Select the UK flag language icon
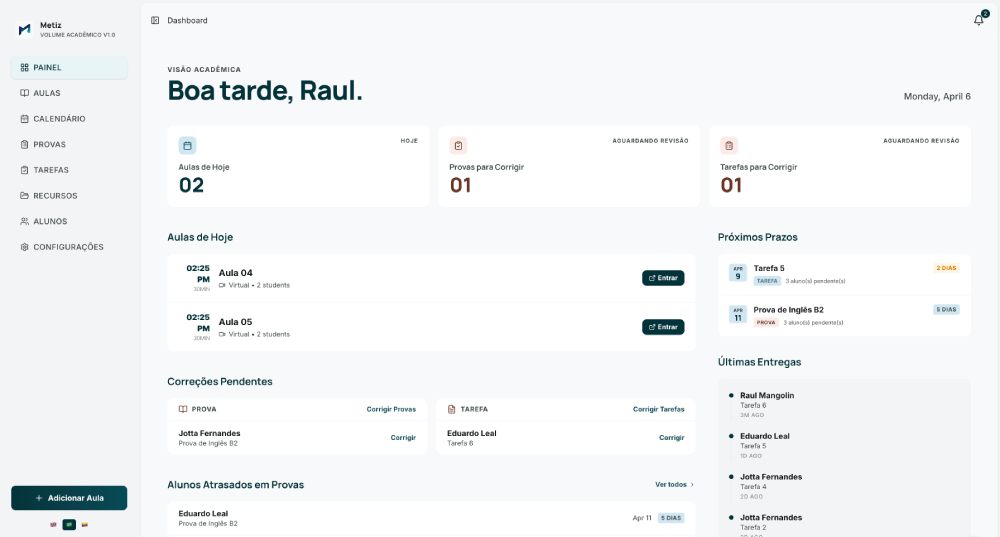 (54, 524)
